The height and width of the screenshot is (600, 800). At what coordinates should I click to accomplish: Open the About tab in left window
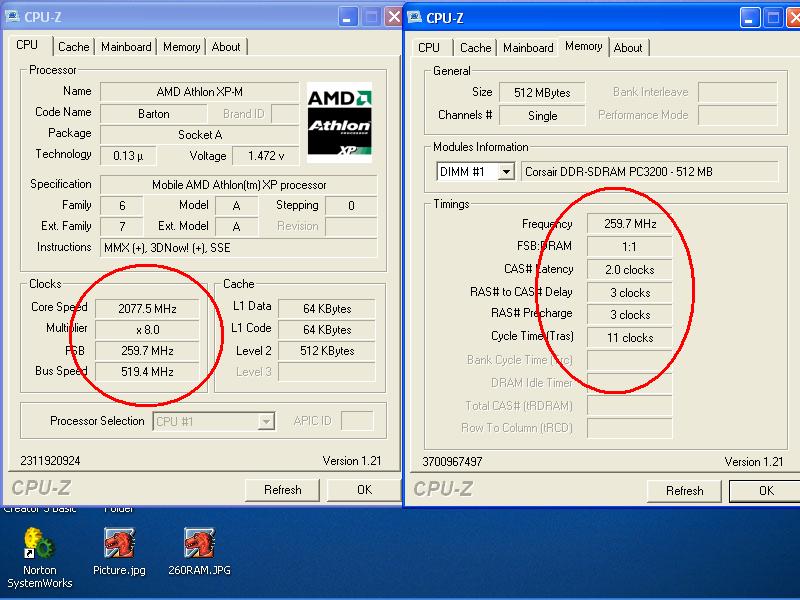[226, 47]
